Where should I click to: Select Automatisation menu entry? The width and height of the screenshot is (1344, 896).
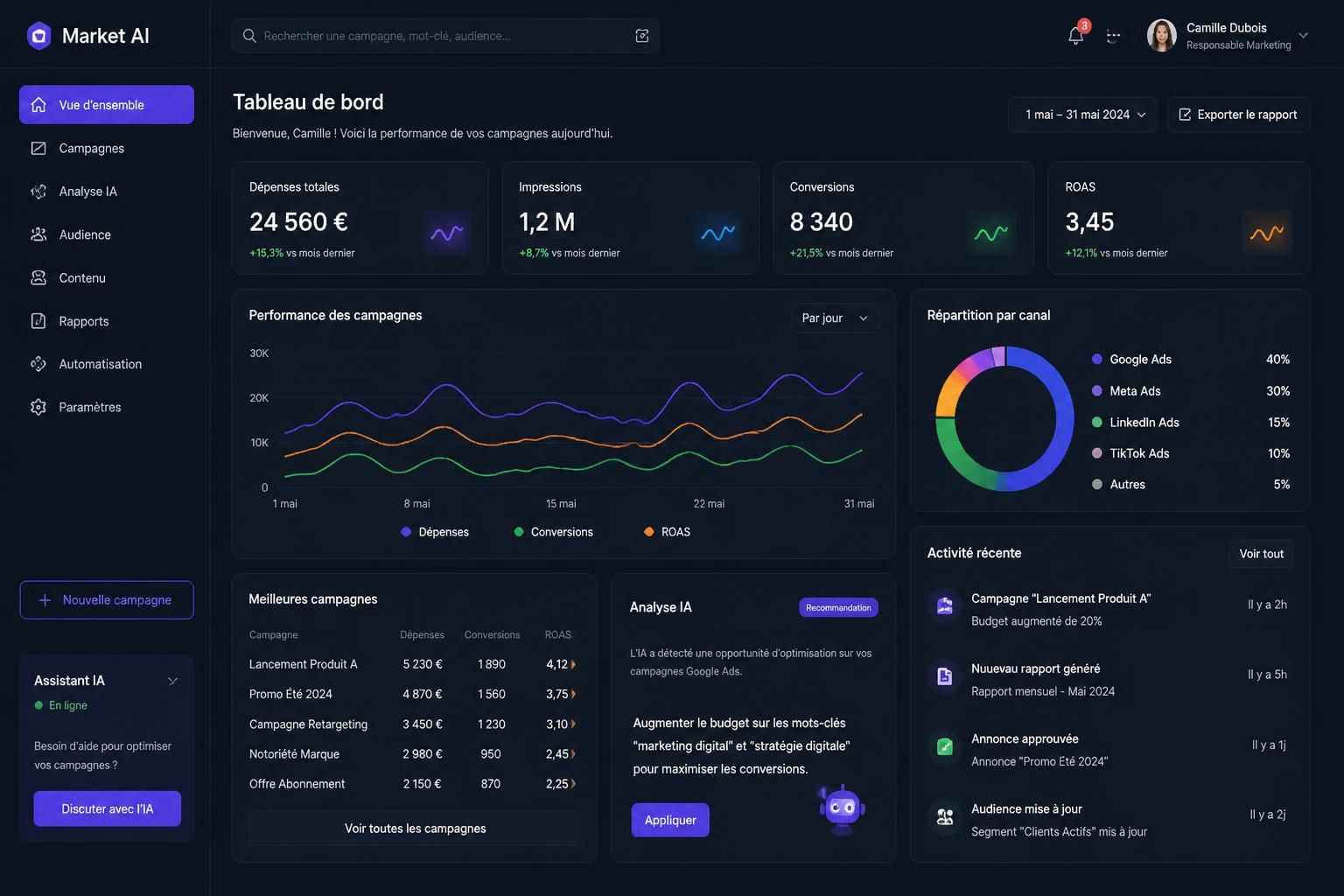[x=107, y=364]
